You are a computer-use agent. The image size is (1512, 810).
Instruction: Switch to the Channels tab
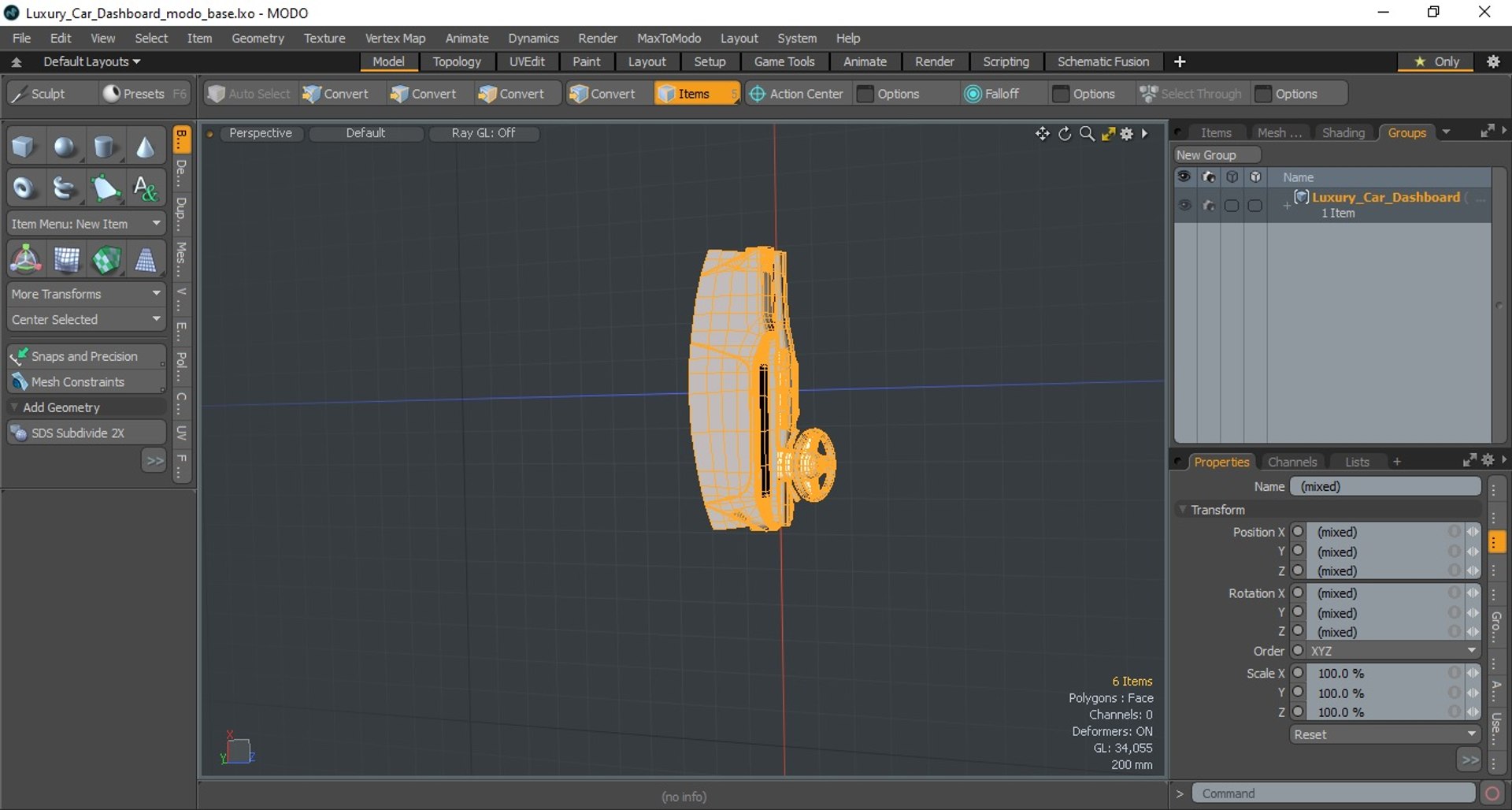click(x=1291, y=462)
